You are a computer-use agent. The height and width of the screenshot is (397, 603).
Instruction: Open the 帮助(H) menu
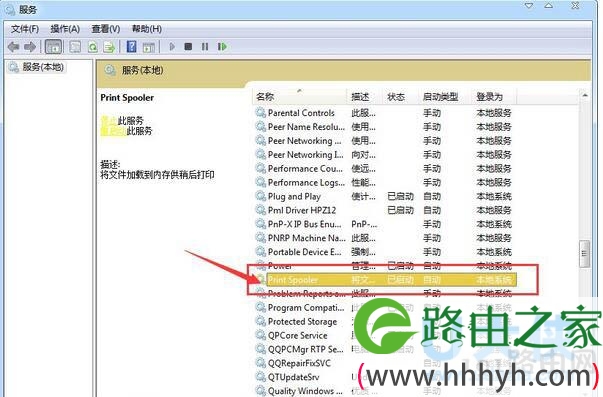click(x=147, y=29)
